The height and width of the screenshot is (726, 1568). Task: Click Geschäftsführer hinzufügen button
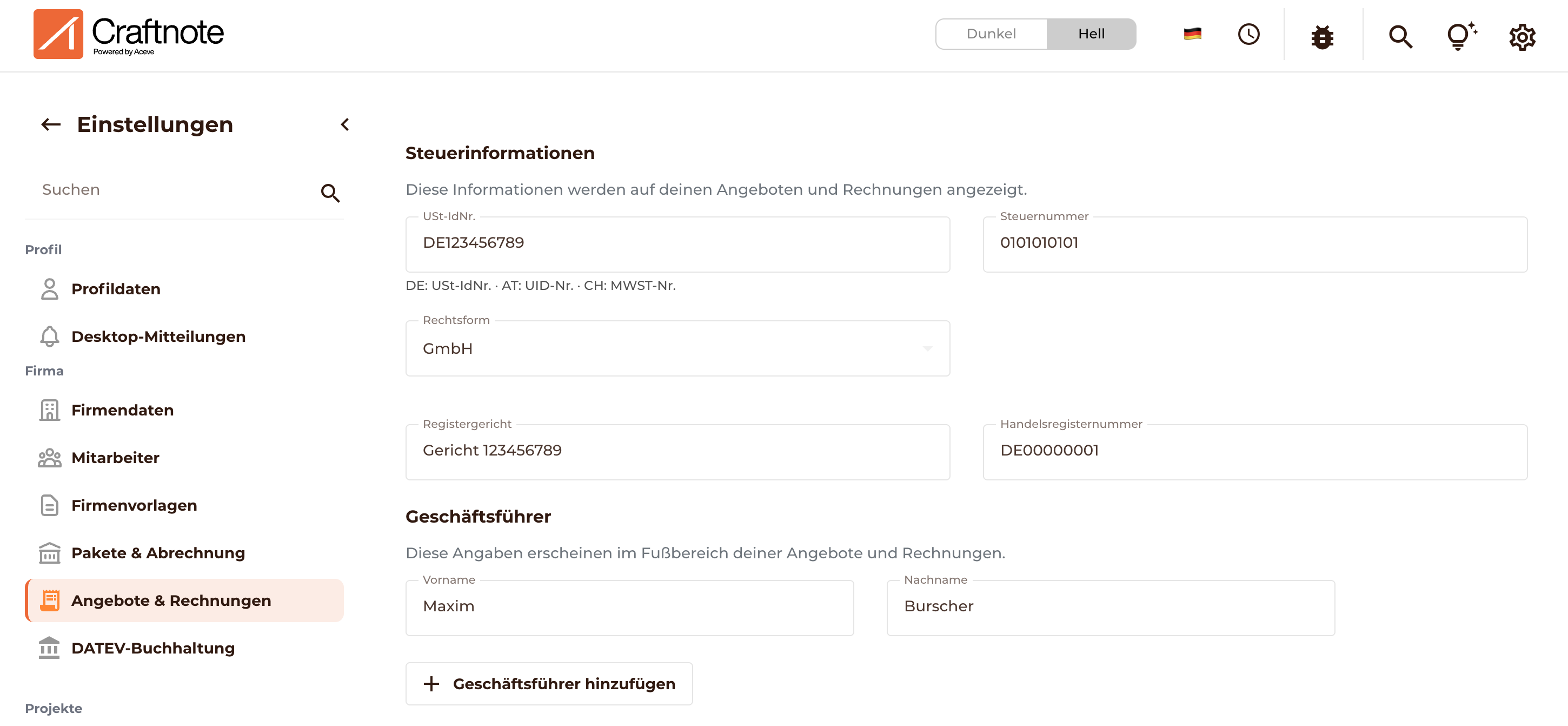549,684
